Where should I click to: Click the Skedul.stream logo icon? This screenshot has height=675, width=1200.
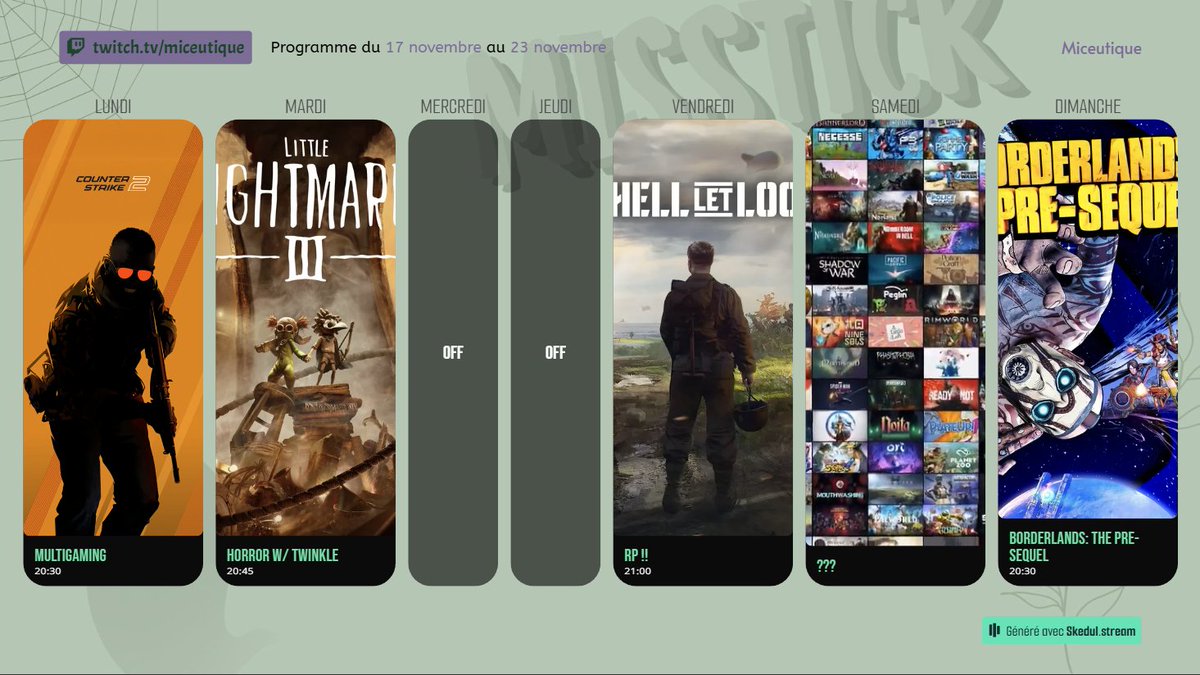pyautogui.click(x=994, y=630)
